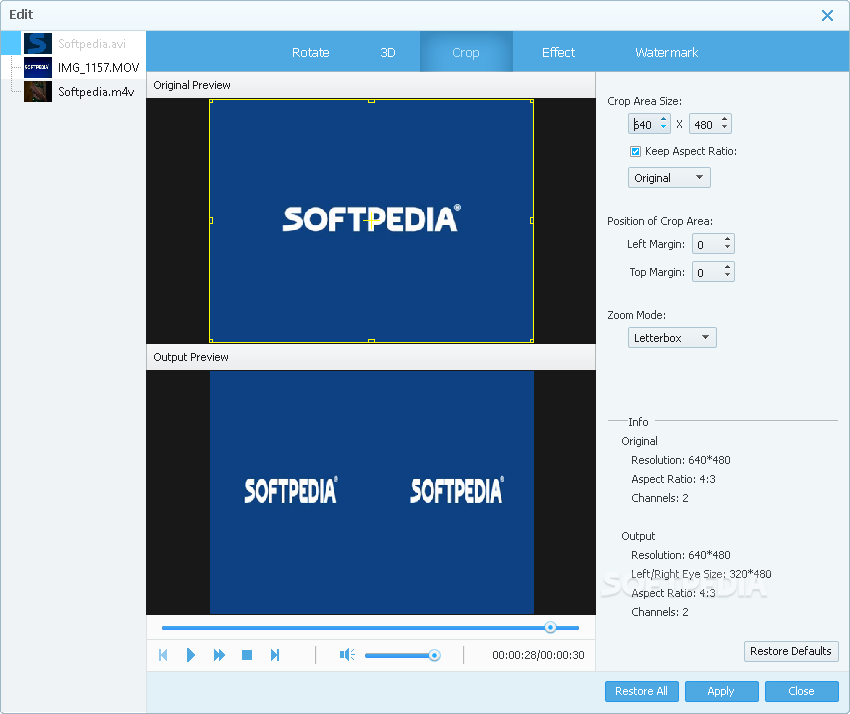Mute the audio with the speaker icon

tap(347, 655)
